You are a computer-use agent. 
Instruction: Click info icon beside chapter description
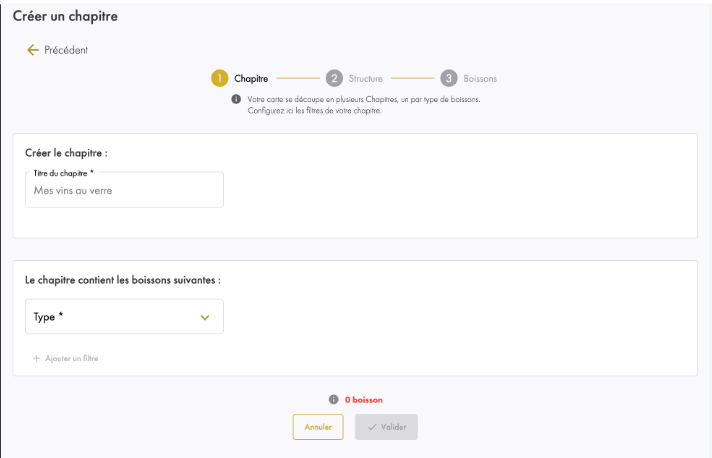point(236,99)
